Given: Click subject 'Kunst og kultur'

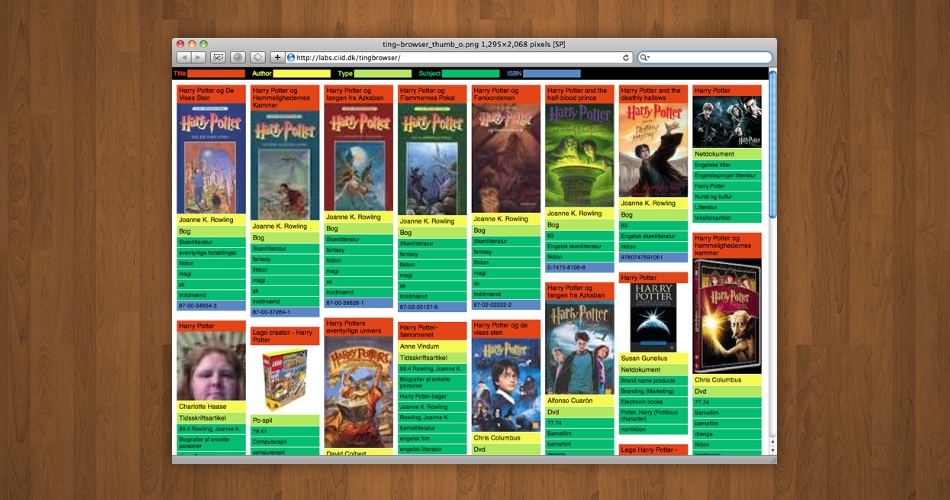Looking at the screenshot, I should pyautogui.click(x=727, y=196).
